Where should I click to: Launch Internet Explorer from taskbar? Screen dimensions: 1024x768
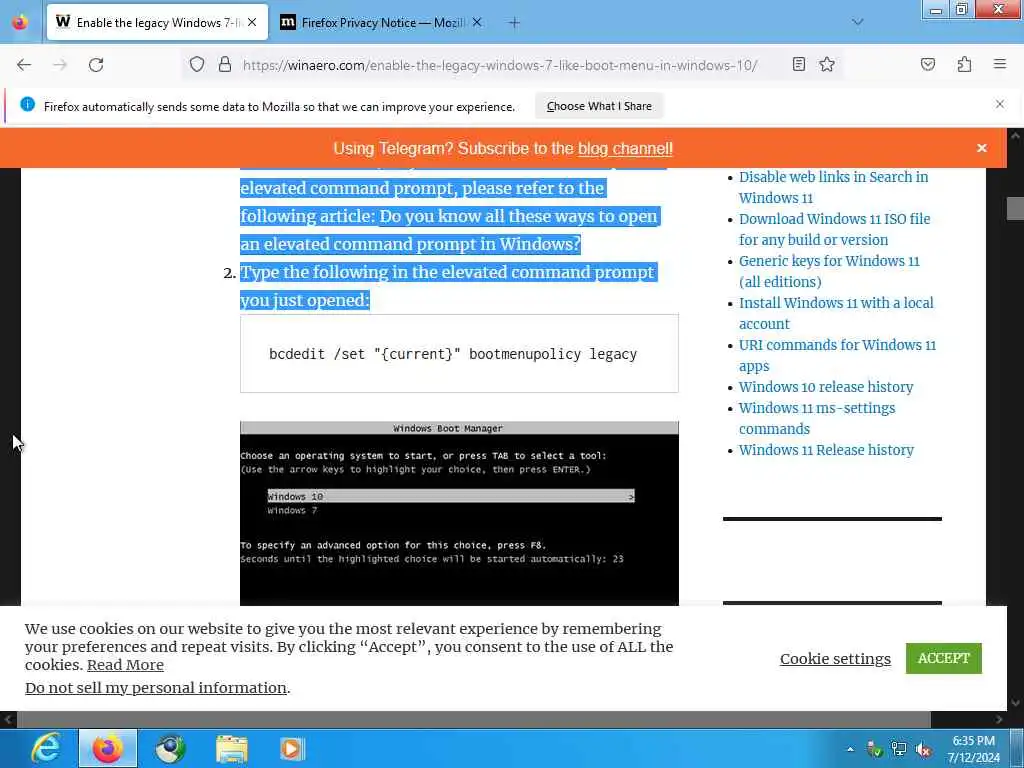click(x=44, y=748)
